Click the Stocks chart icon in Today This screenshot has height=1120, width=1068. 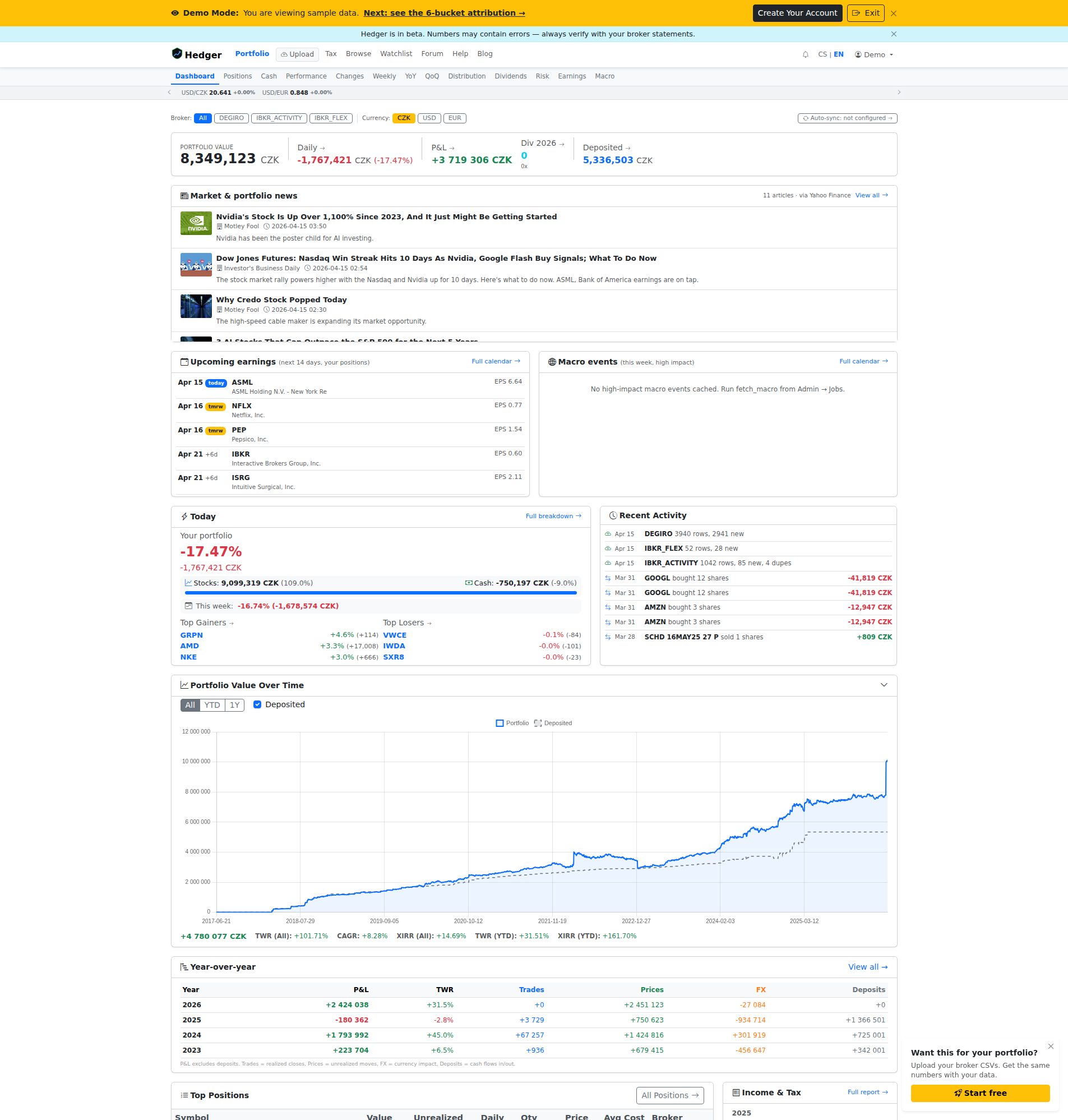click(x=188, y=583)
